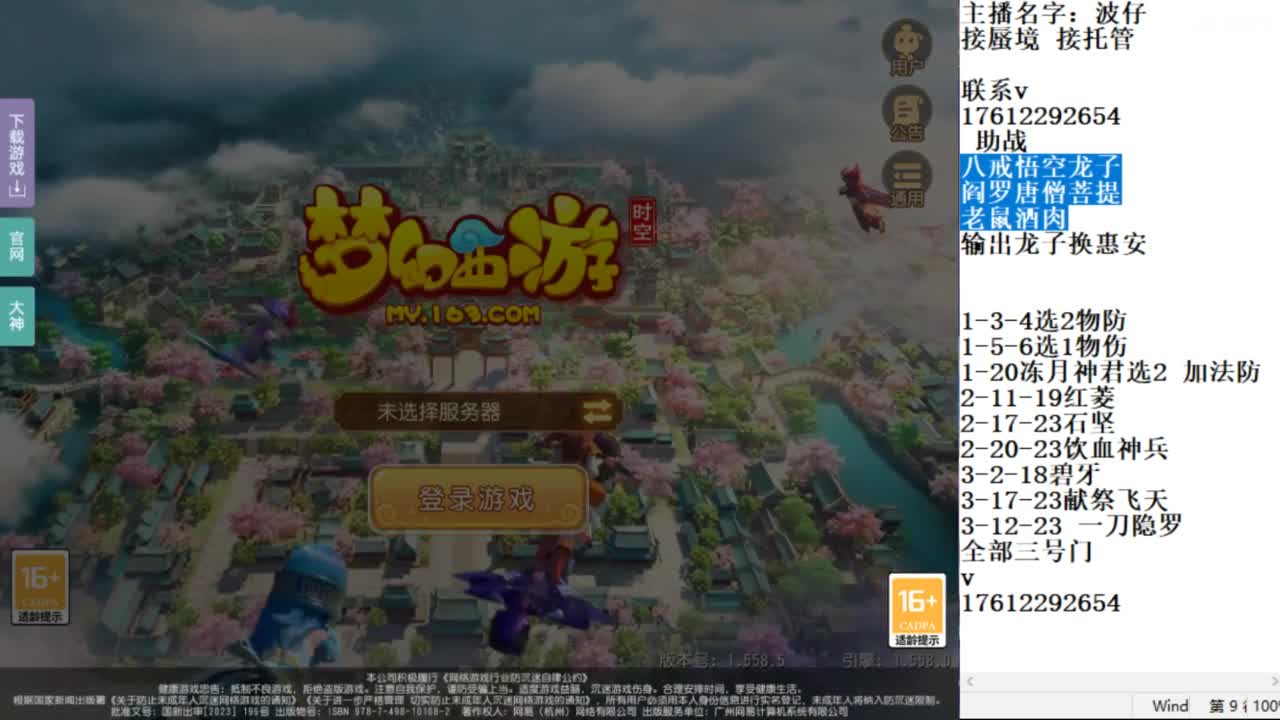Click the line 1-3-4选2物防
The width and height of the screenshot is (1280, 720).
pos(1044,321)
